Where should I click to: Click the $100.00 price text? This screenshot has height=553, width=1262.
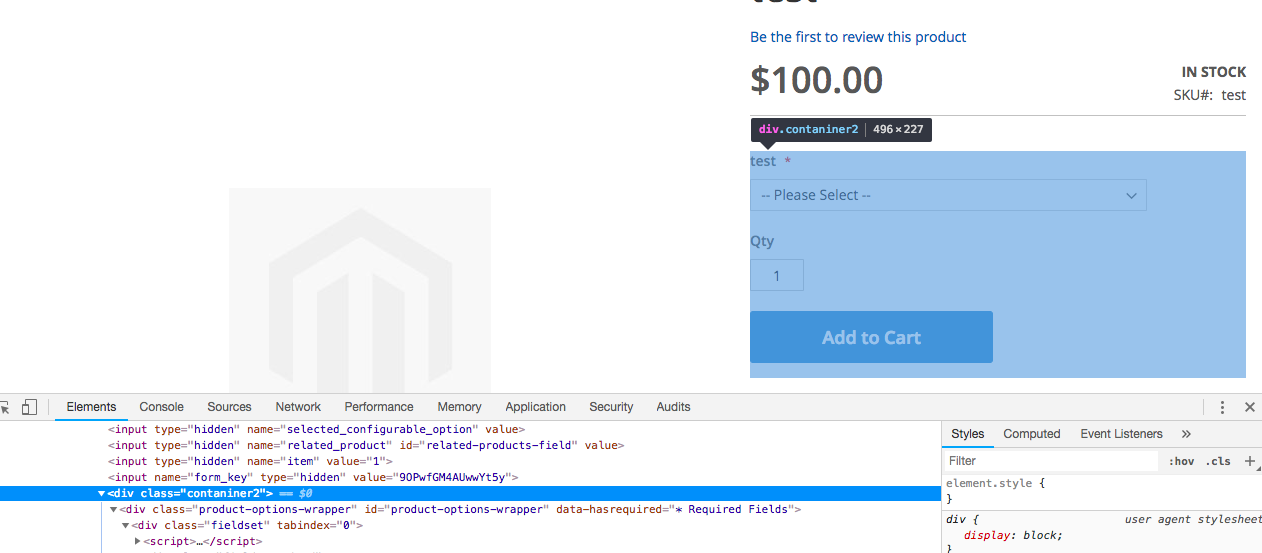[x=817, y=80]
